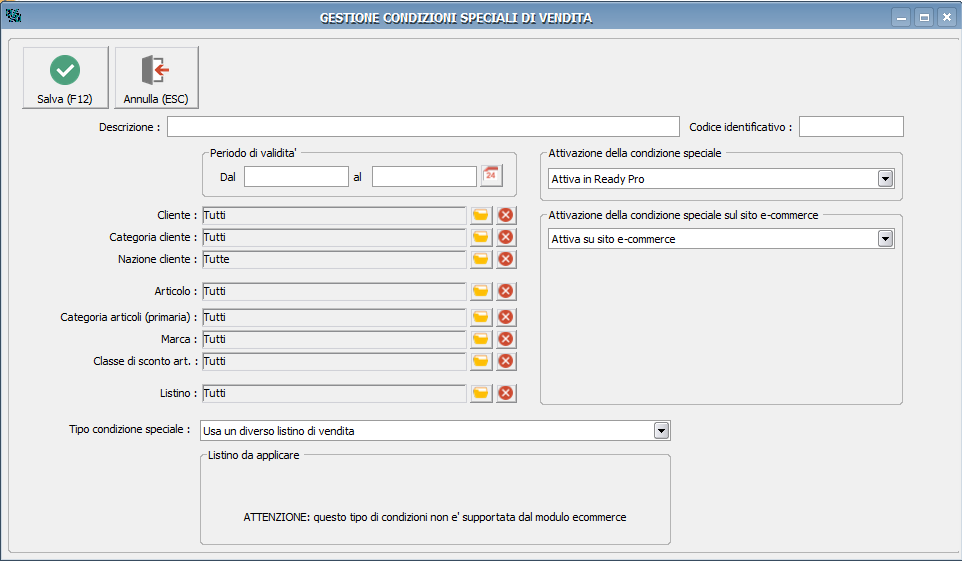Screen dimensions: 962x562
Task: Clear Categoria articoli (primaria) with red X
Action: 506,317
